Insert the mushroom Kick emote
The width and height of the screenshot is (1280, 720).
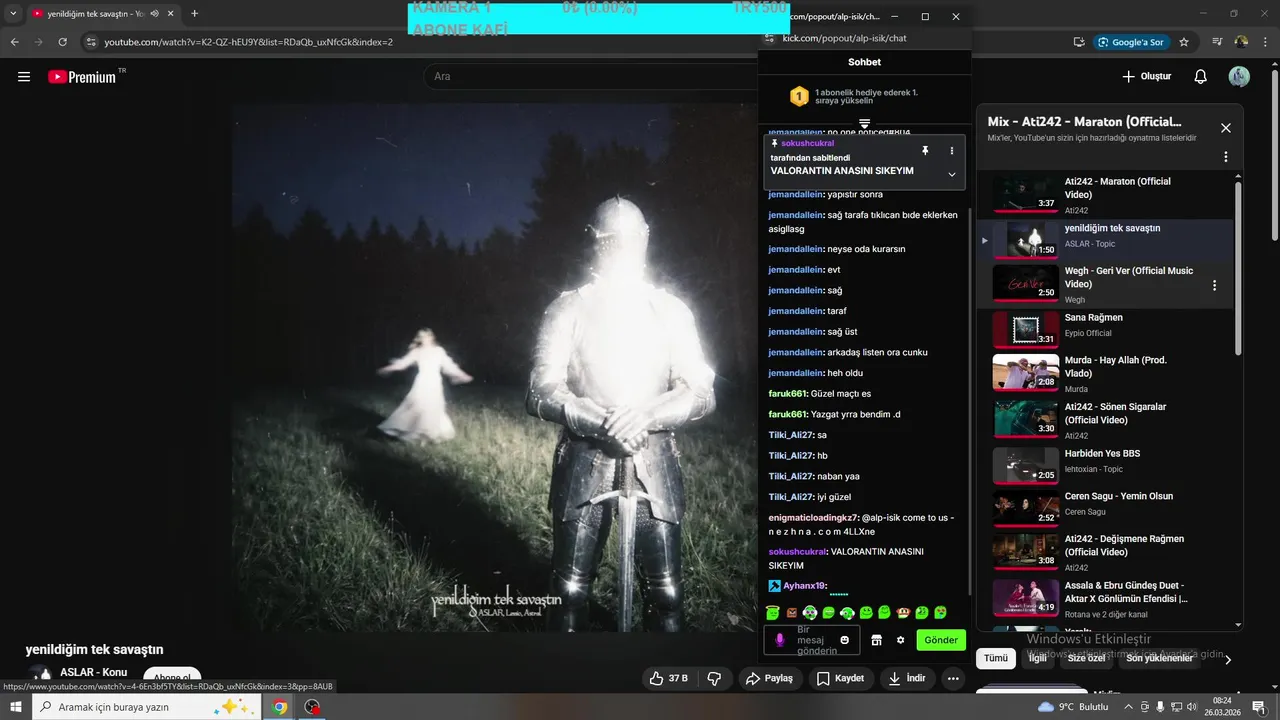903,612
